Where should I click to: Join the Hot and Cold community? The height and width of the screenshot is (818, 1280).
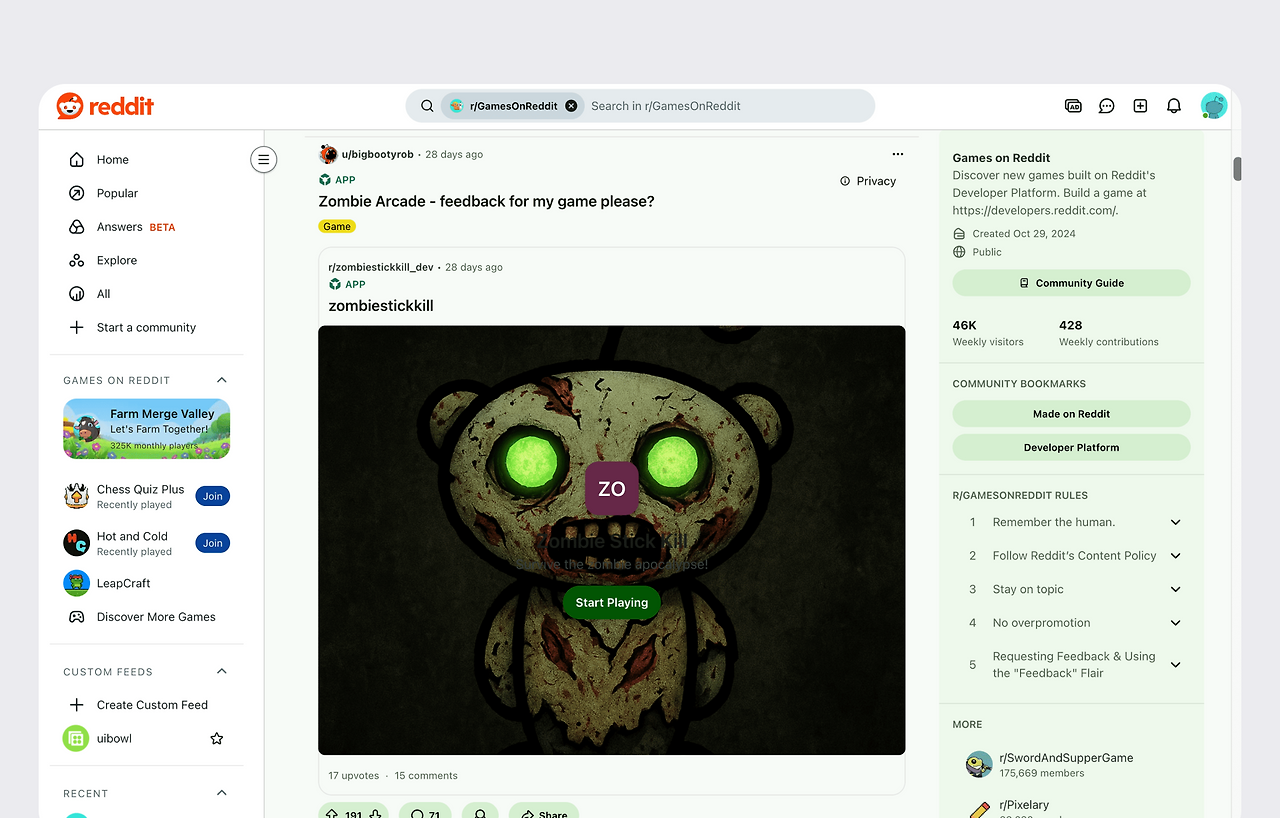[213, 543]
